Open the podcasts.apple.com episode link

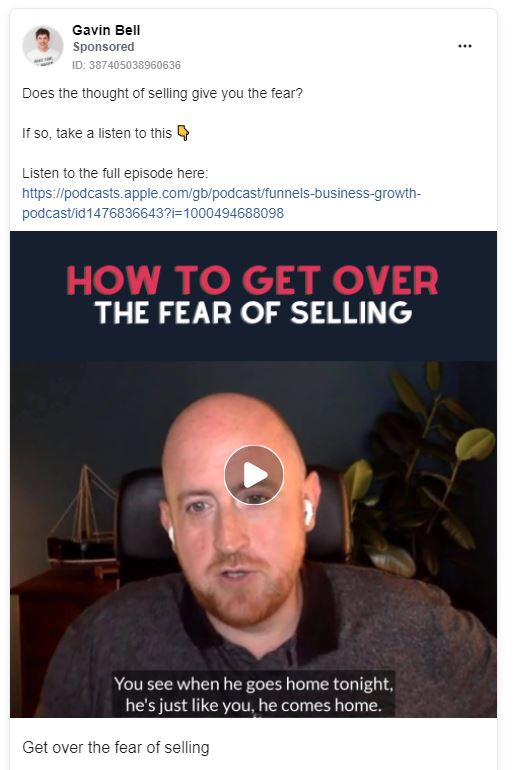pyautogui.click(x=221, y=203)
